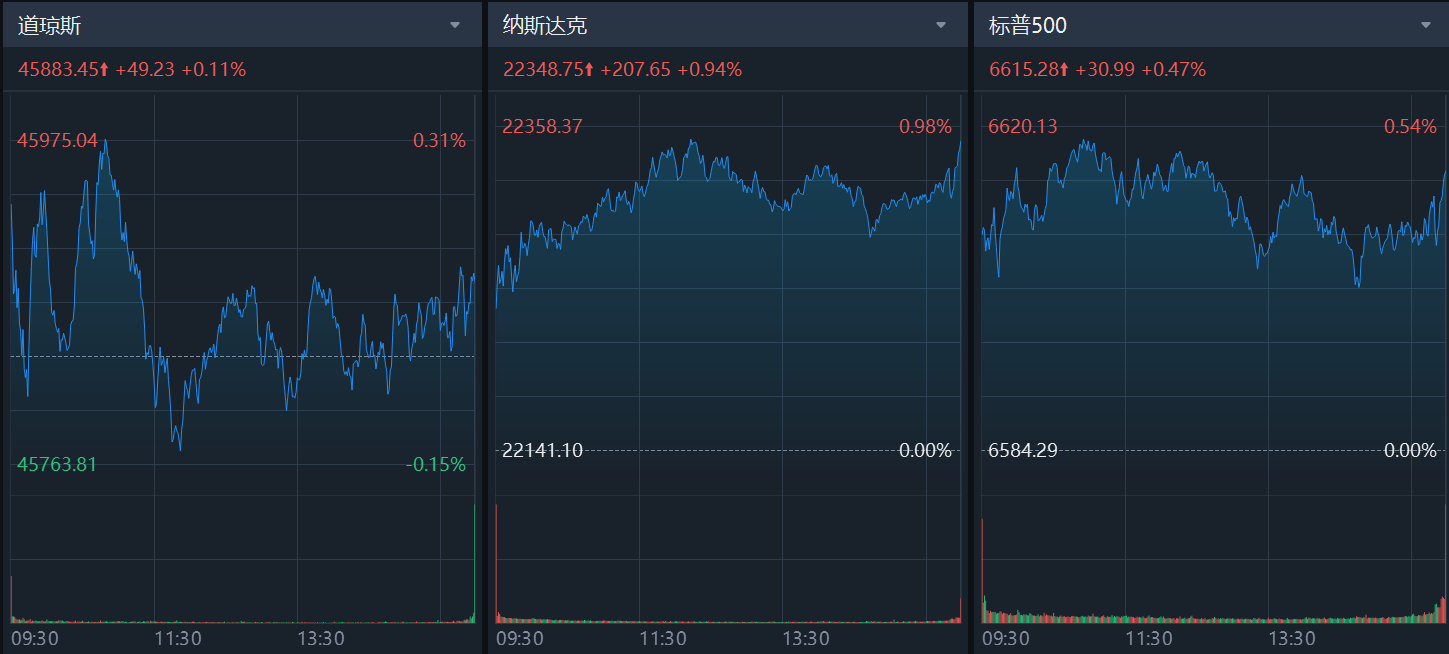Click the 道琼斯 change value +49.23

click(145, 69)
